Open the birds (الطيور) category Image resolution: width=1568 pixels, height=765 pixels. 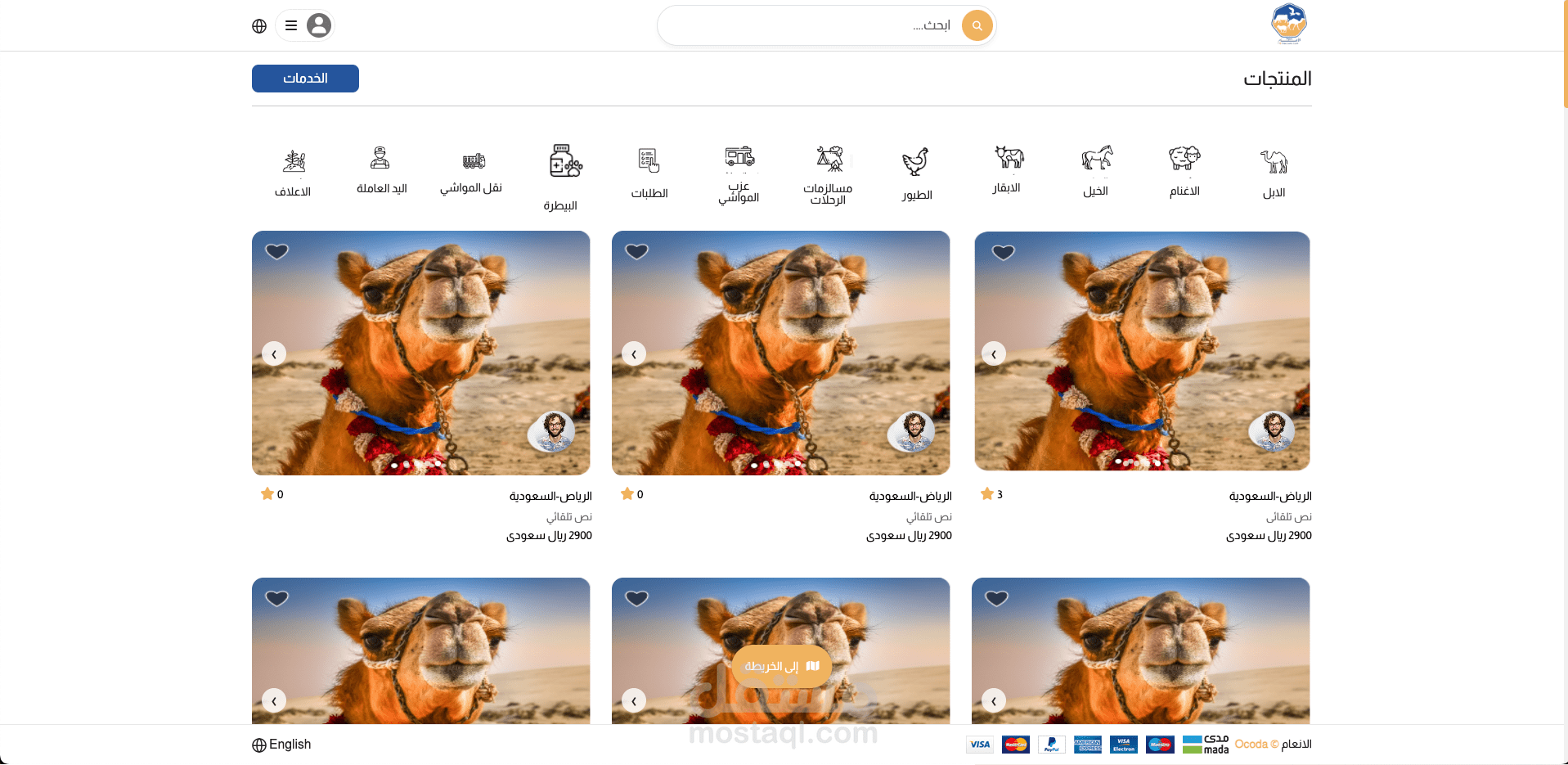click(917, 173)
